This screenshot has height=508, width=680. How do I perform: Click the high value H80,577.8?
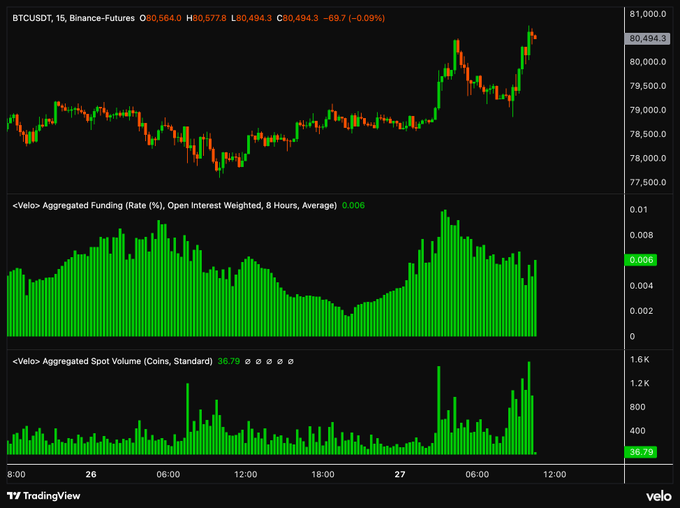206,18
